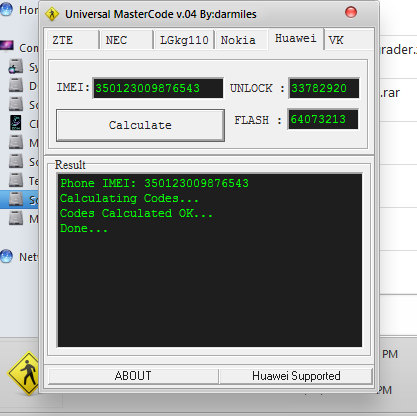This screenshot has width=417, height=416.
Task: Select the FLASH code field
Action: [x=323, y=119]
